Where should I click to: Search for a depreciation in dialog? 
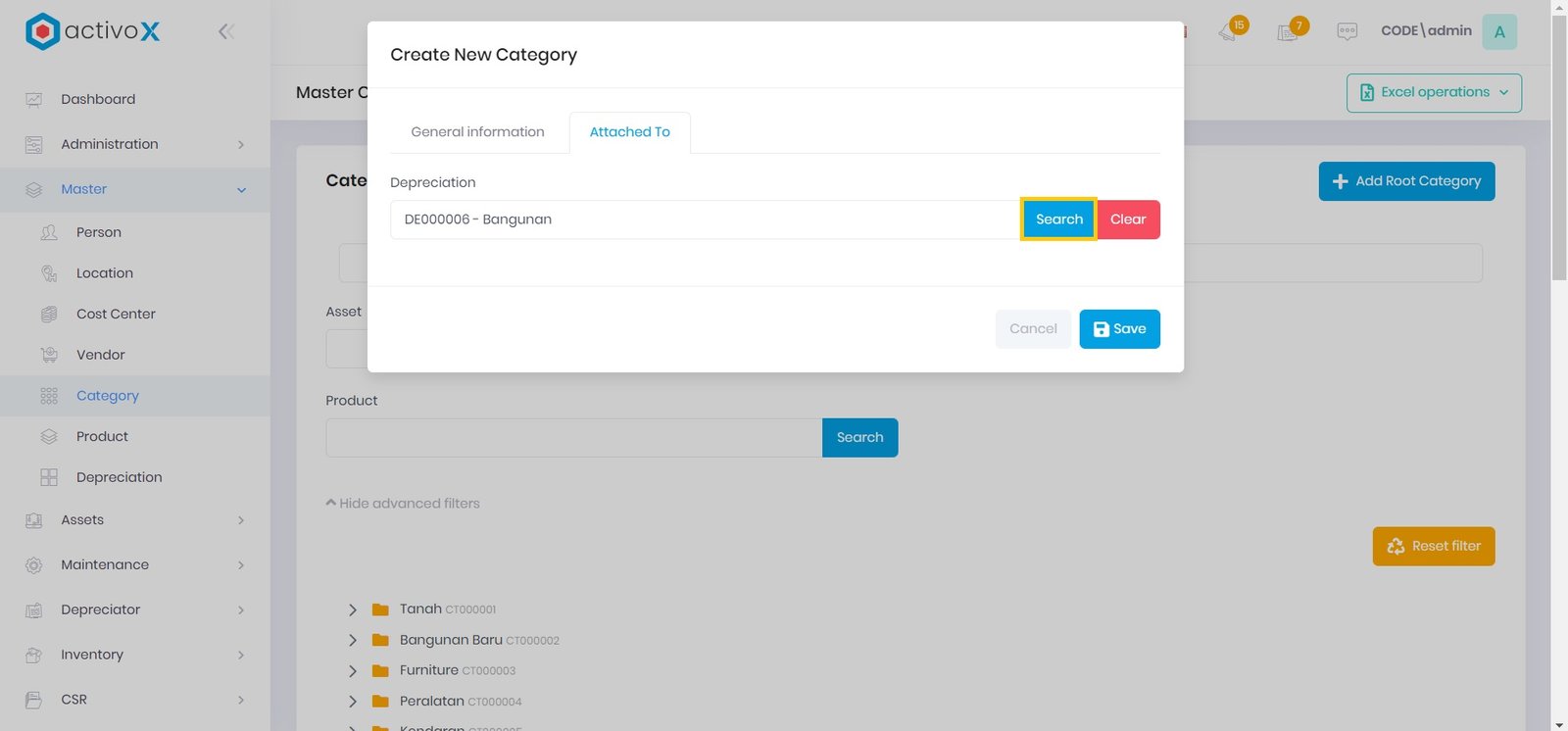(1058, 219)
